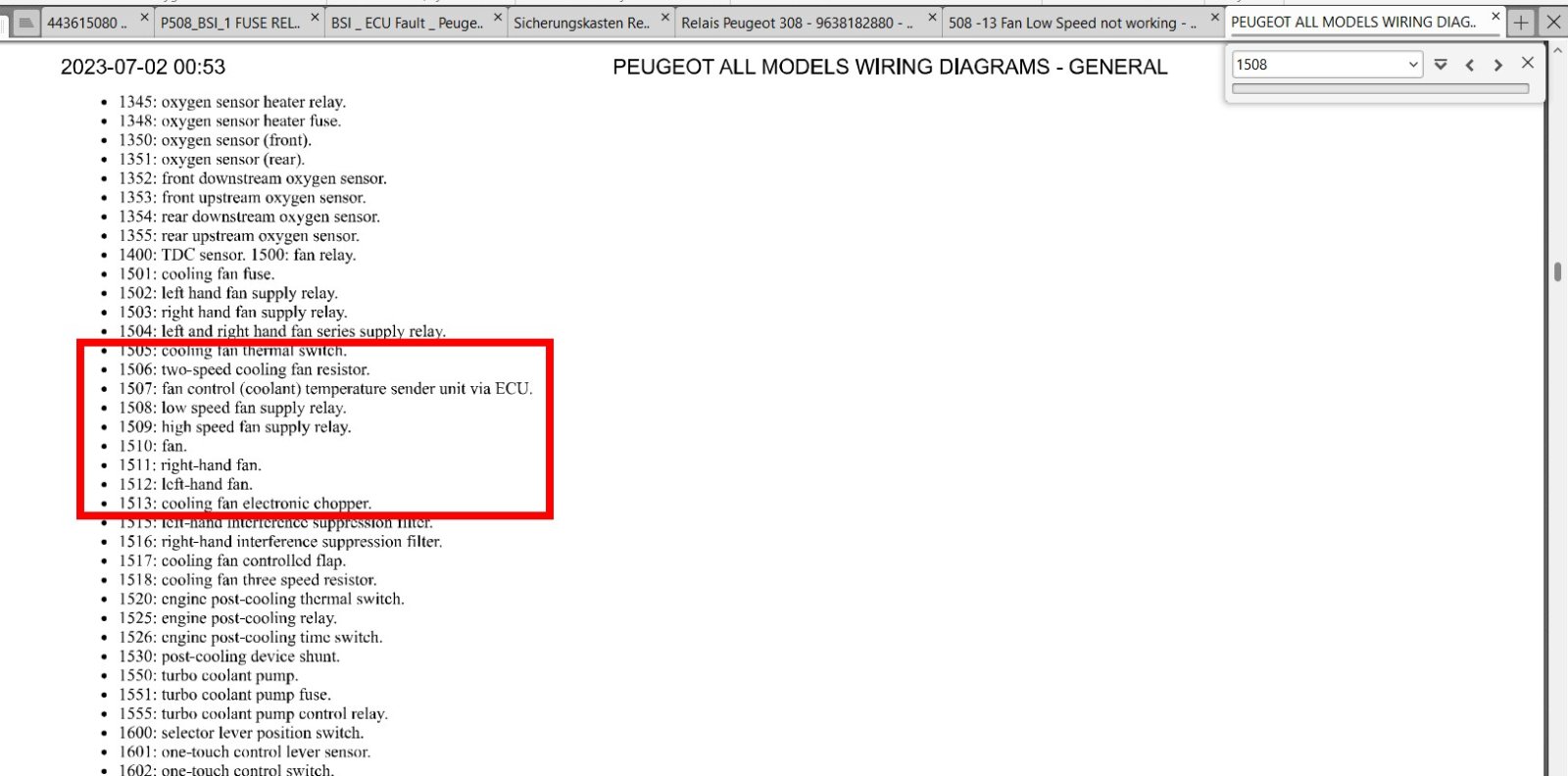Click the row '1501: cooling fan fuse.'
This screenshot has width=1568, height=776.
(196, 274)
